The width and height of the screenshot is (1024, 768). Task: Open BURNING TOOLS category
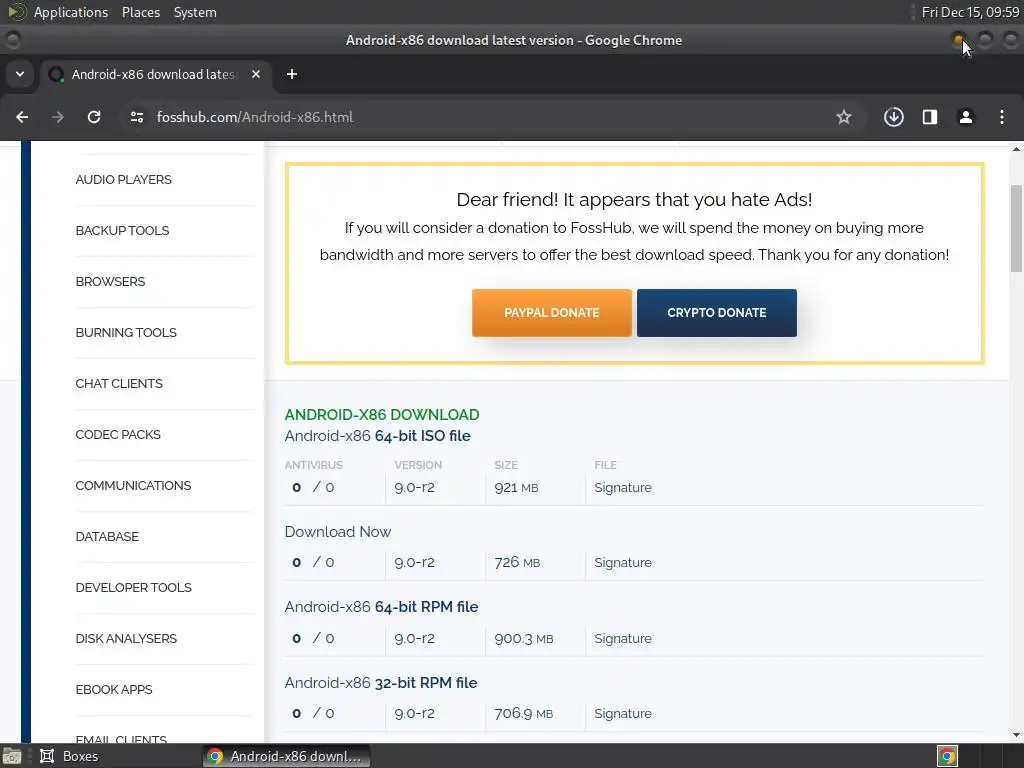[126, 332]
